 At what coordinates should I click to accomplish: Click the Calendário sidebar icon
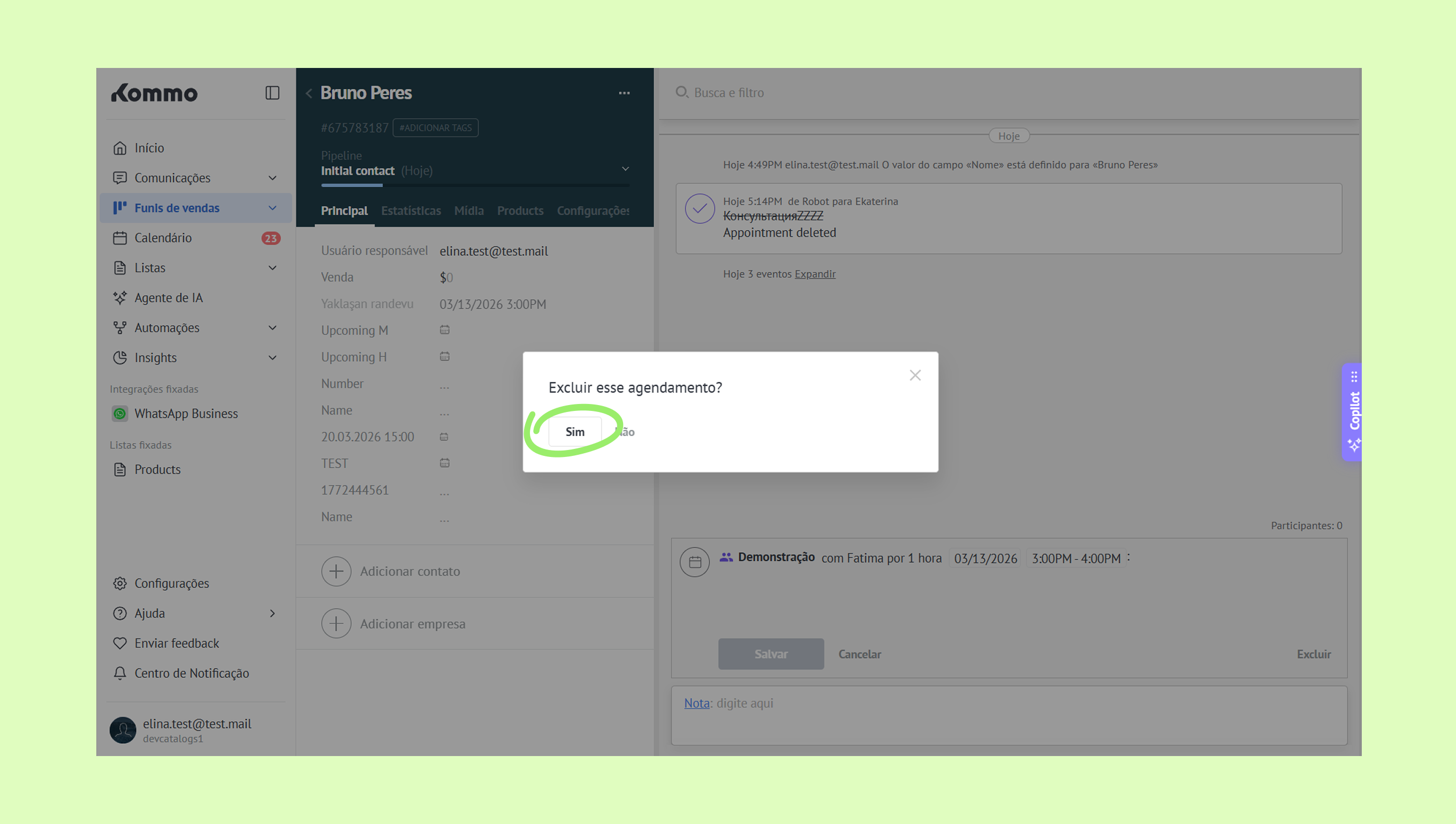(119, 238)
